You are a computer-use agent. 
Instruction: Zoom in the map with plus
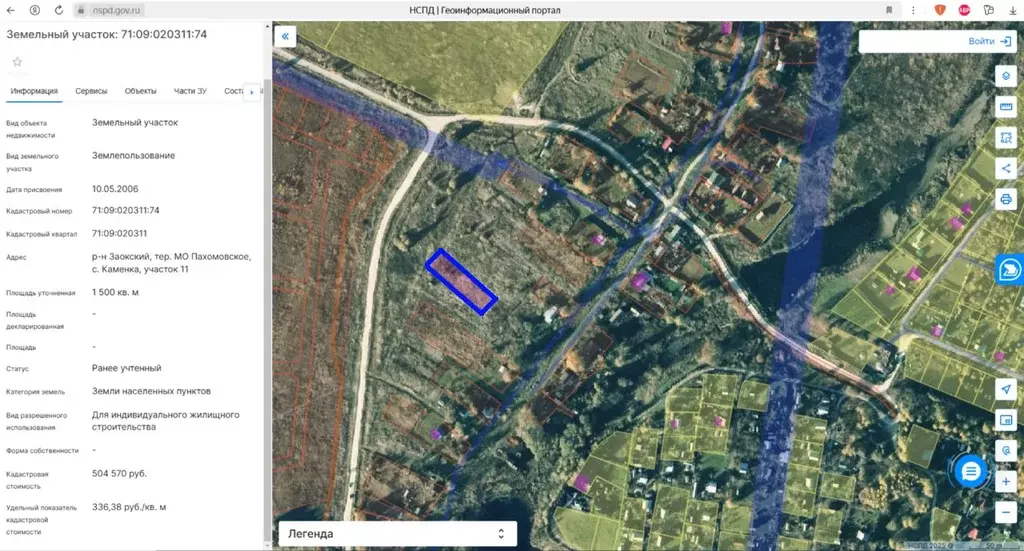coord(1006,482)
